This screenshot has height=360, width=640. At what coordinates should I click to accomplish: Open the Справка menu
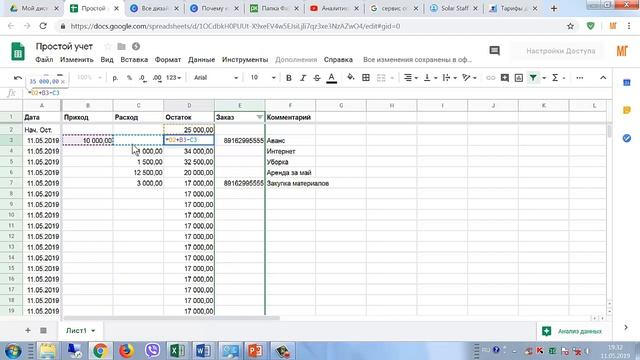tap(338, 60)
